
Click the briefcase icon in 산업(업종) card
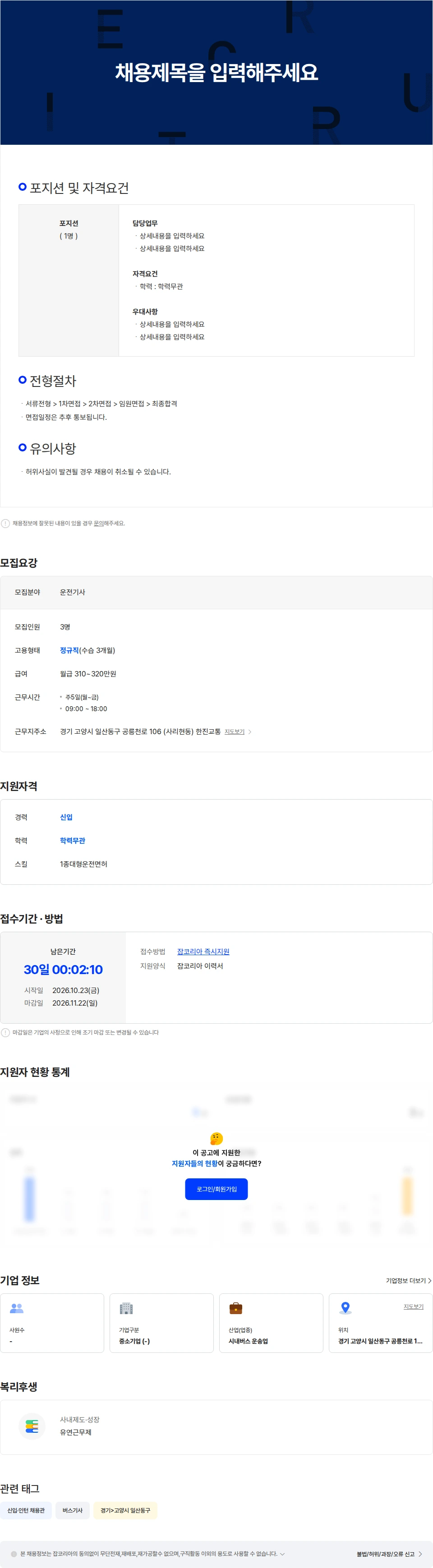[x=236, y=1307]
